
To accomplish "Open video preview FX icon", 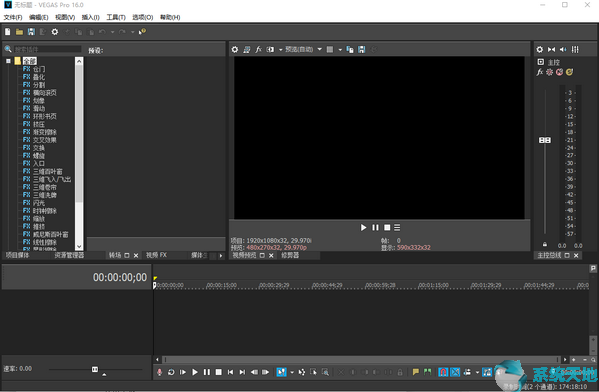I will click(258, 49).
